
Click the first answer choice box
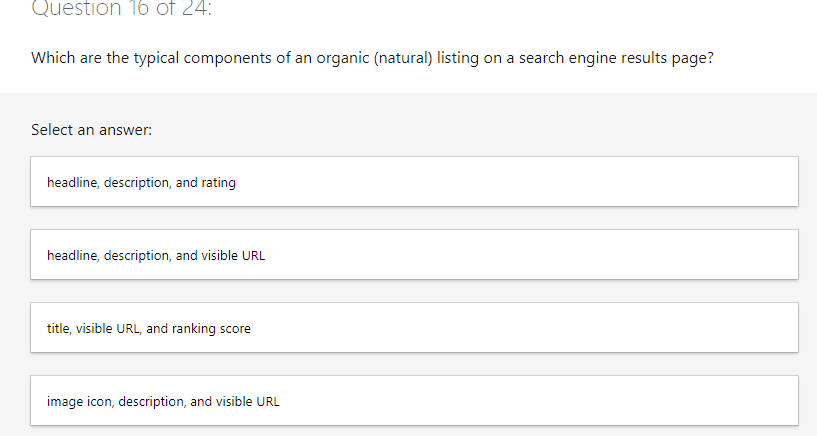(x=414, y=182)
